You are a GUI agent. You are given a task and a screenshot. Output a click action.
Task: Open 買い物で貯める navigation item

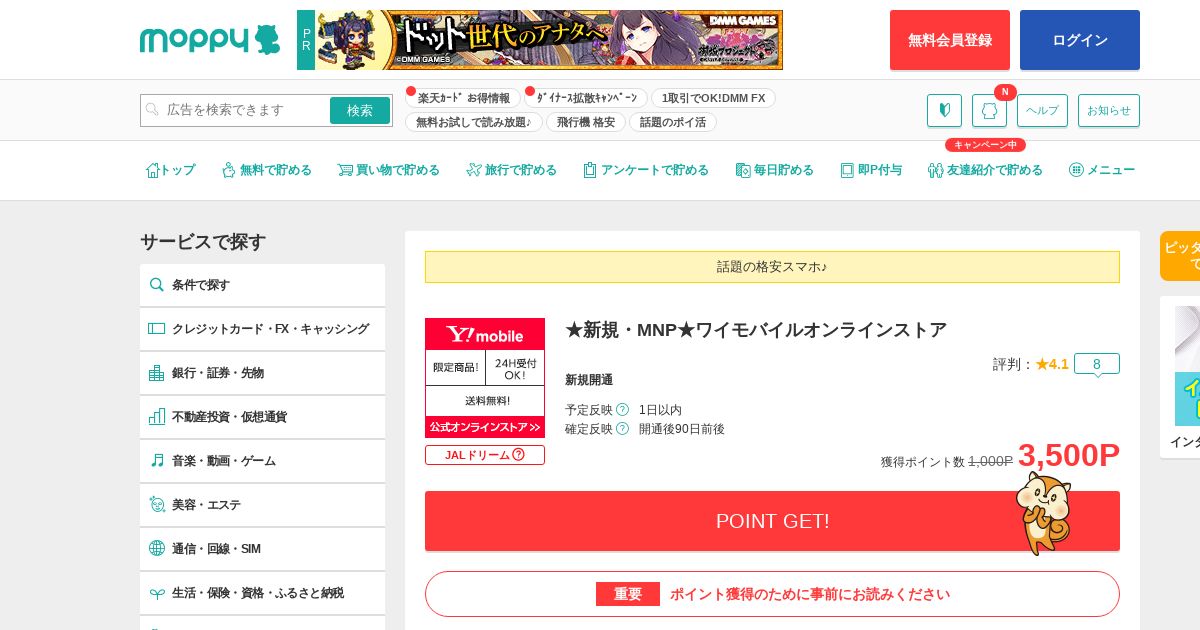pos(388,170)
